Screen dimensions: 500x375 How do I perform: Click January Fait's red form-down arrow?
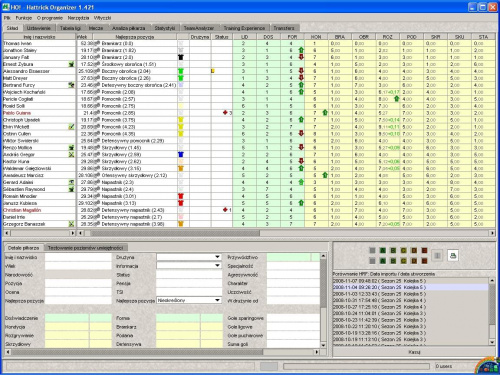click(x=301, y=57)
